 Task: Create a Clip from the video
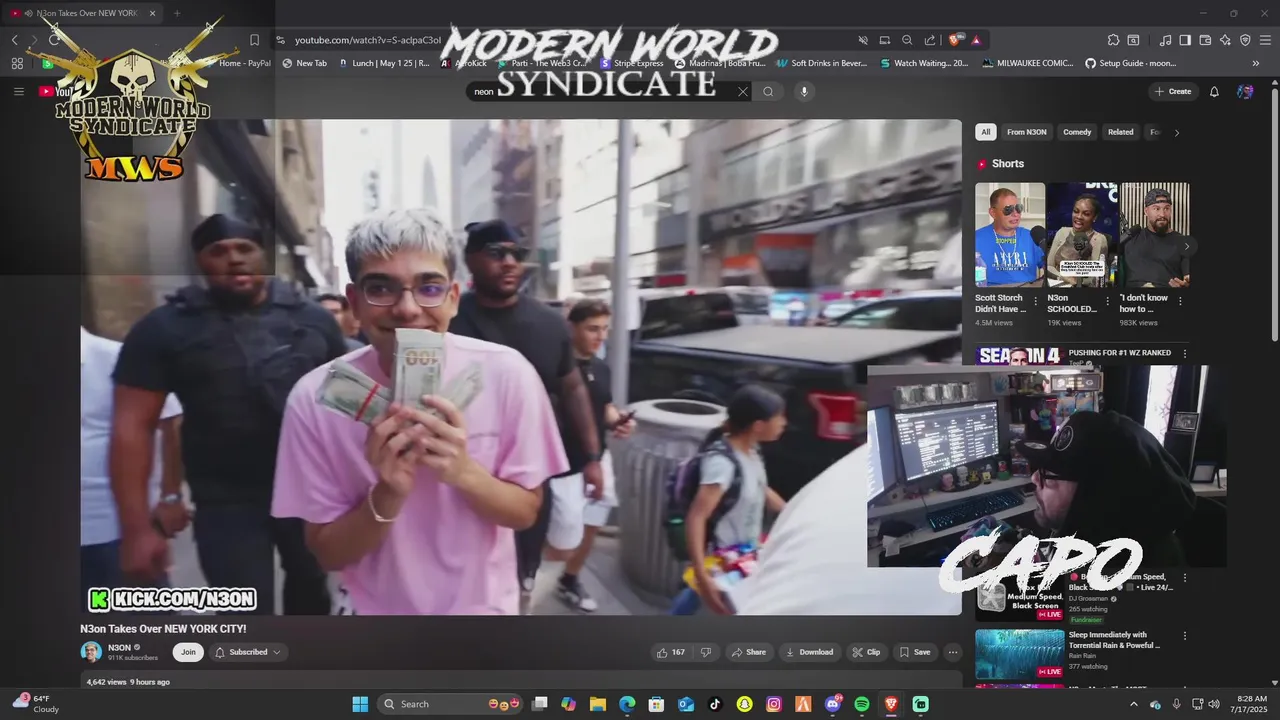(x=866, y=652)
